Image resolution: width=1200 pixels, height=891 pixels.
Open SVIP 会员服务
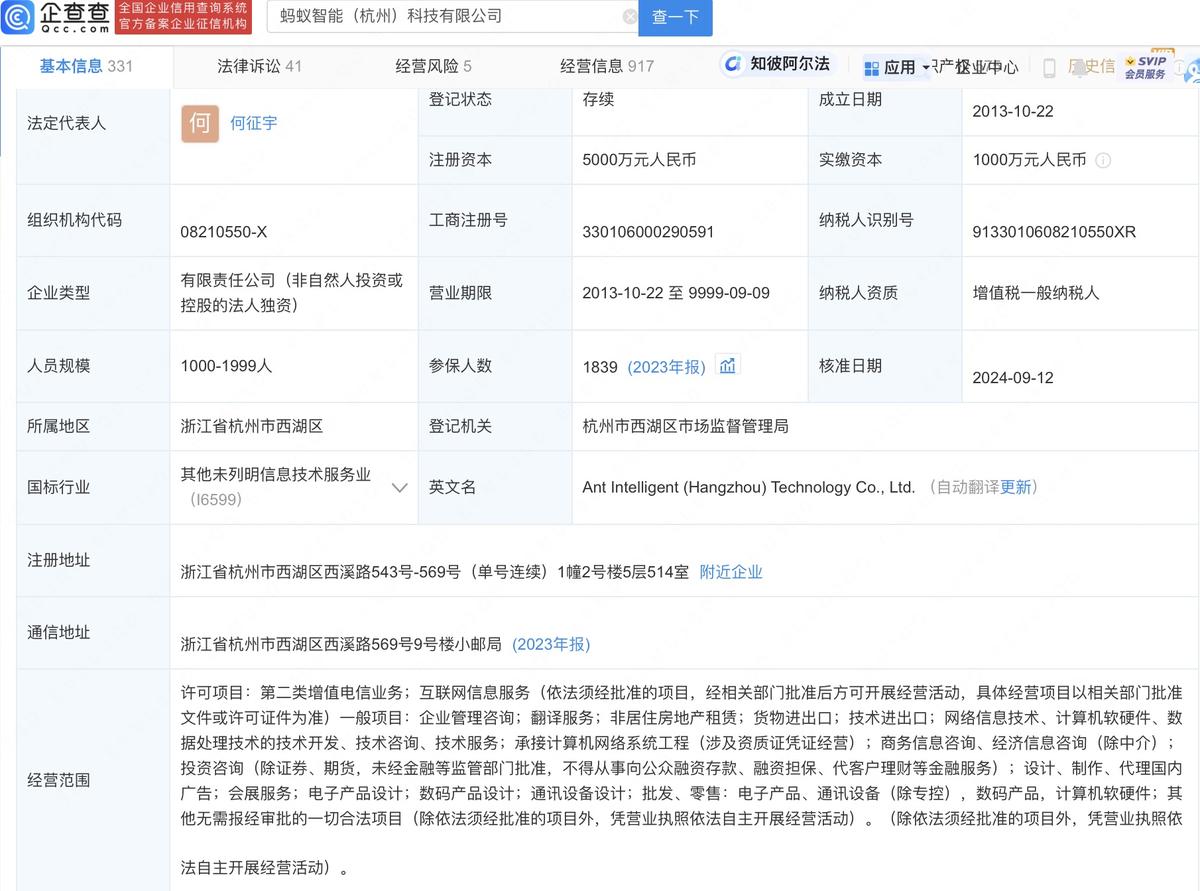[1145, 67]
